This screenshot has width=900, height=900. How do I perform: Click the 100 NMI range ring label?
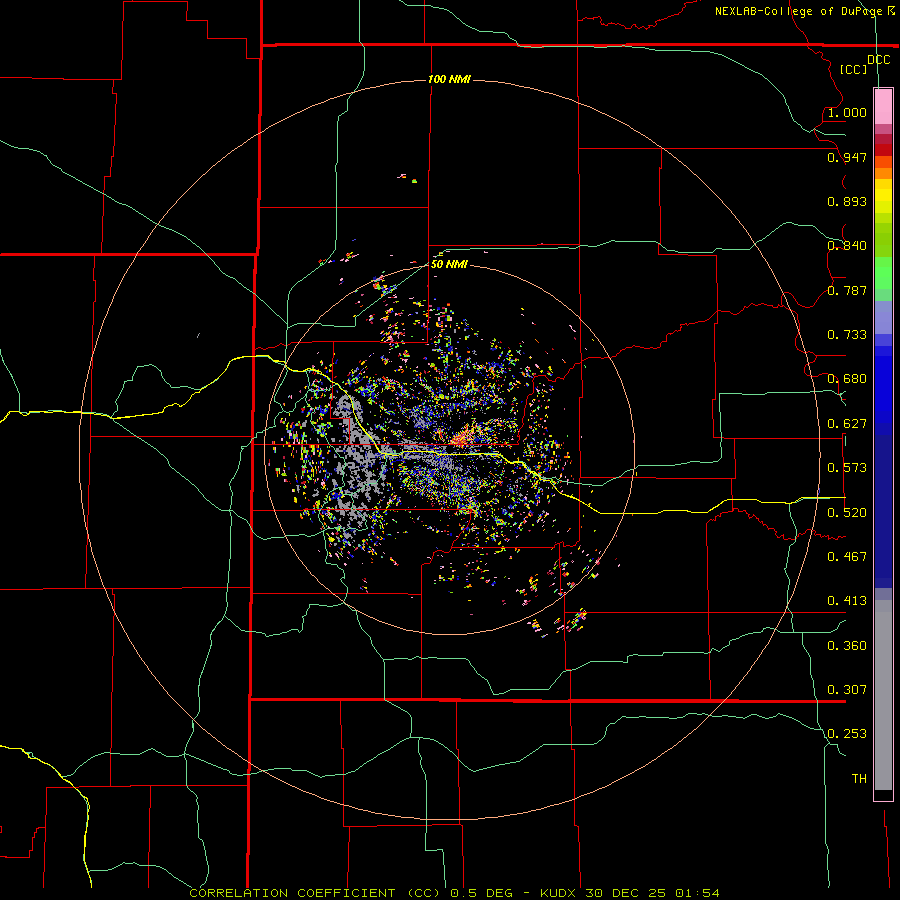pos(449,79)
